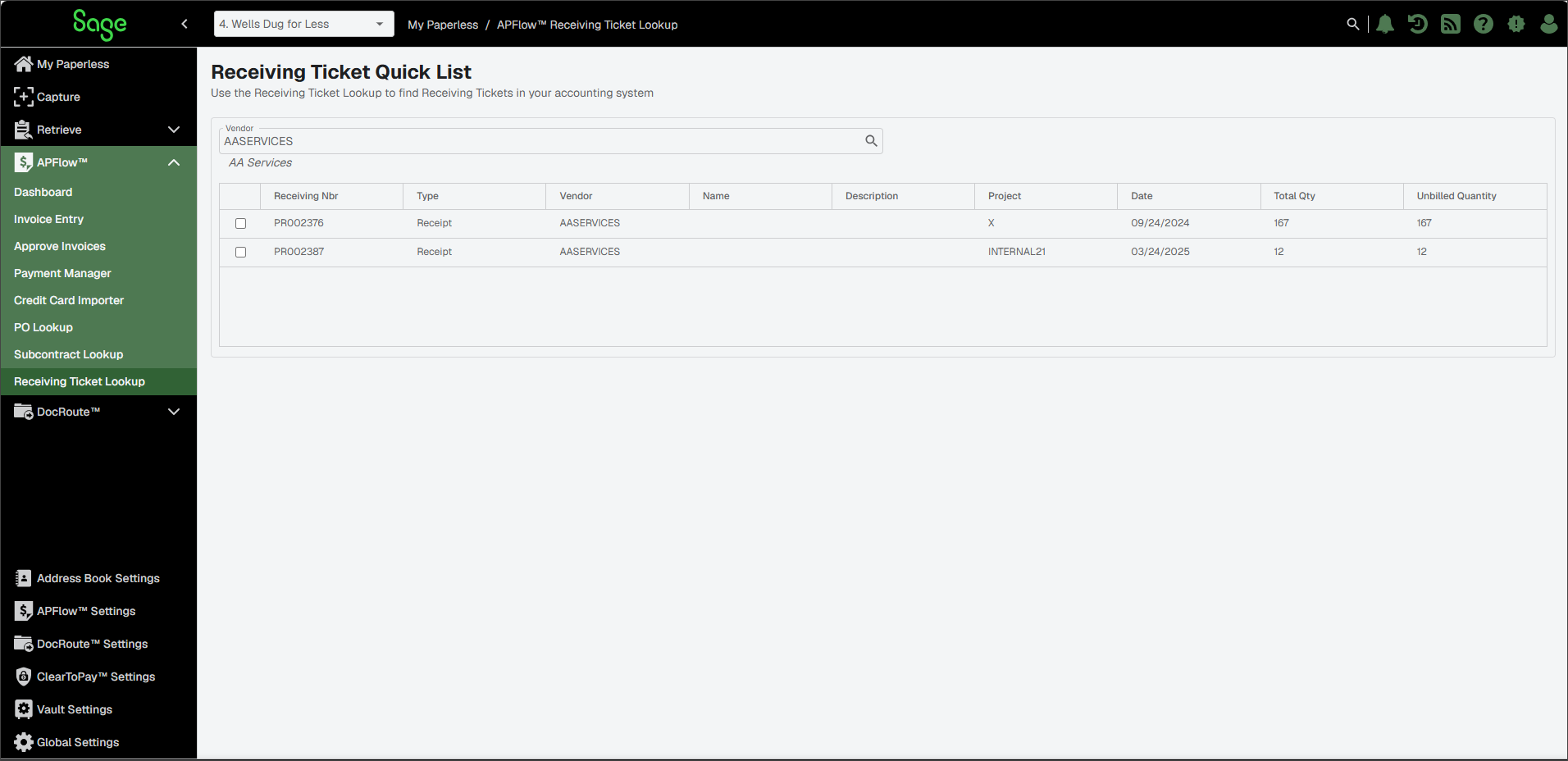
Task: Collapse the APFlow menu chevron
Action: (174, 162)
